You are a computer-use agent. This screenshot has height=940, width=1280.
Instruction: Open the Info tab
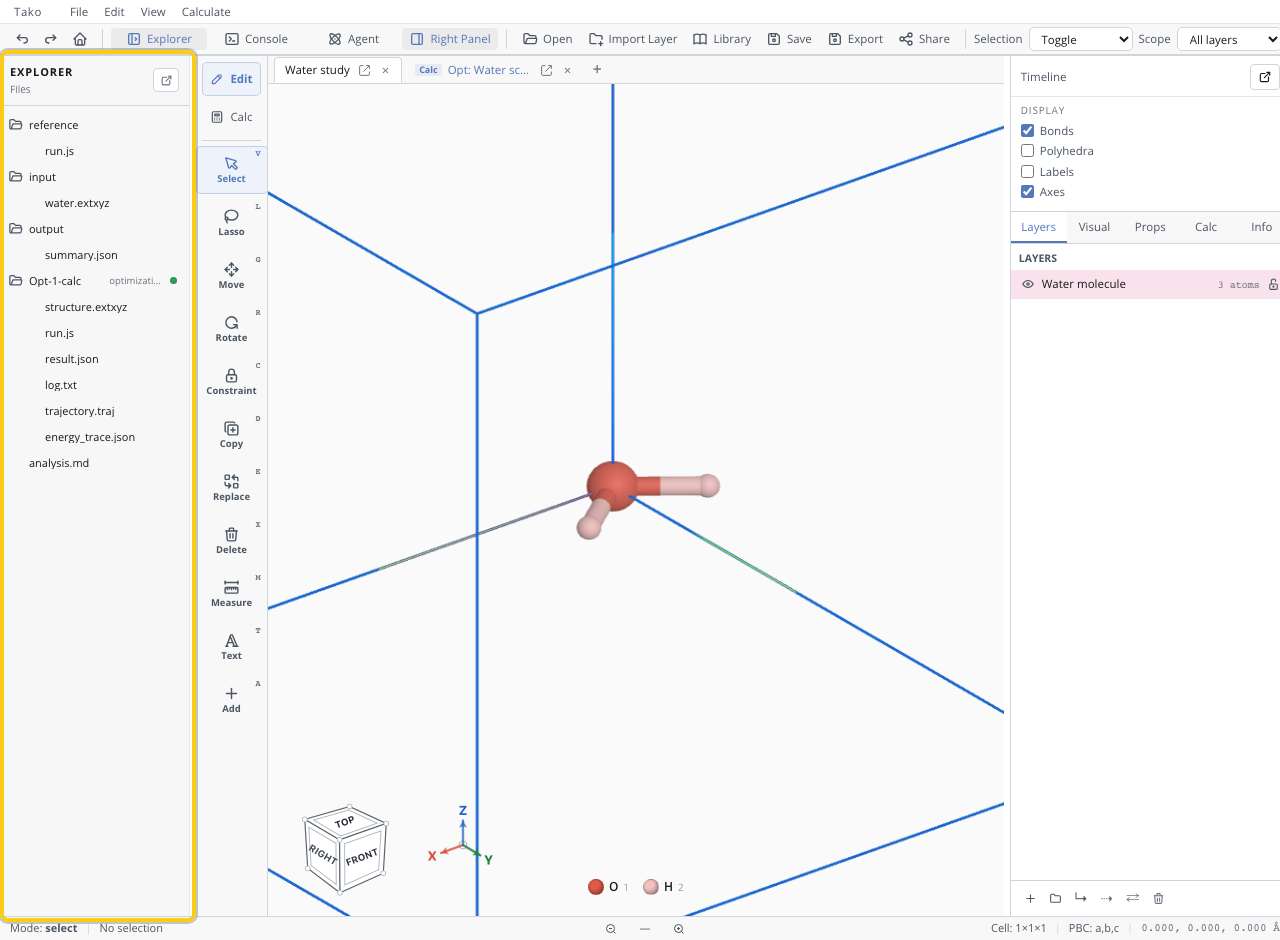coord(1261,227)
